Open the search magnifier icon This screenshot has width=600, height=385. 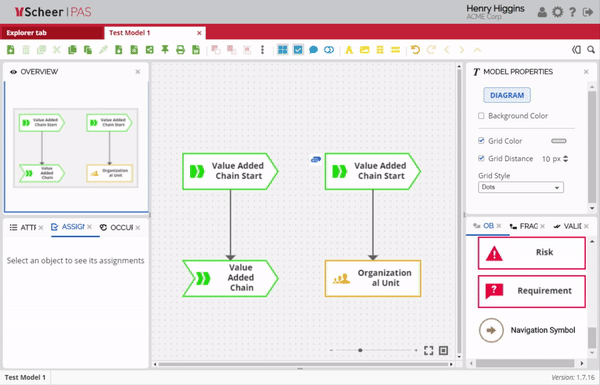click(591, 50)
